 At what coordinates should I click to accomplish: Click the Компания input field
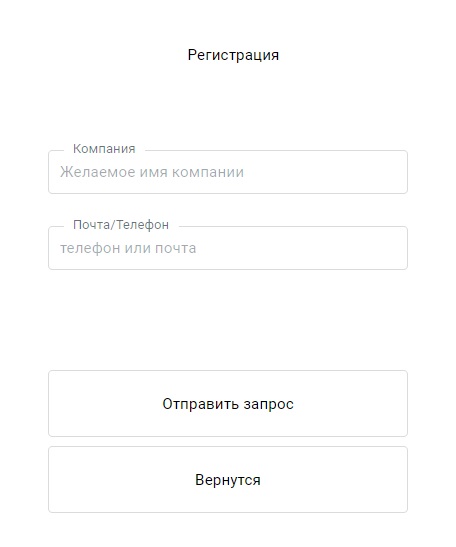coord(228,172)
